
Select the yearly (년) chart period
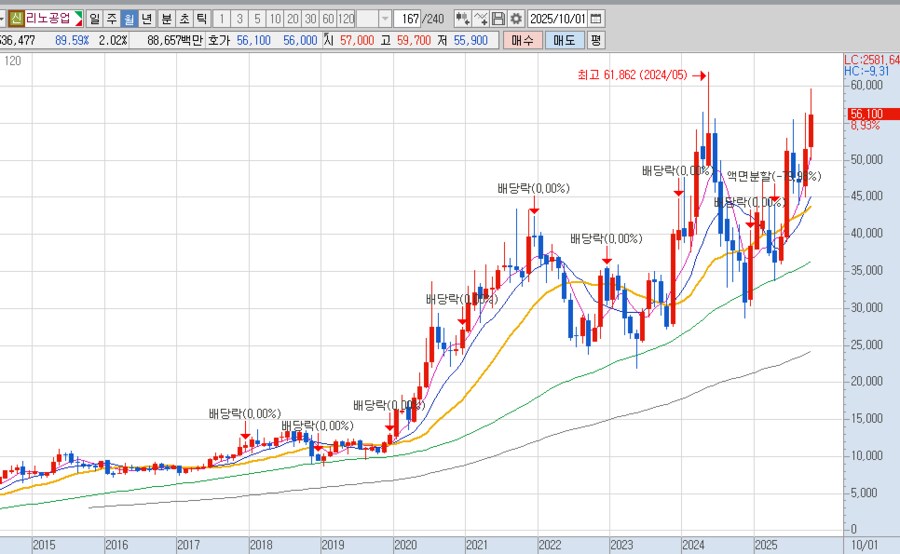click(x=146, y=19)
